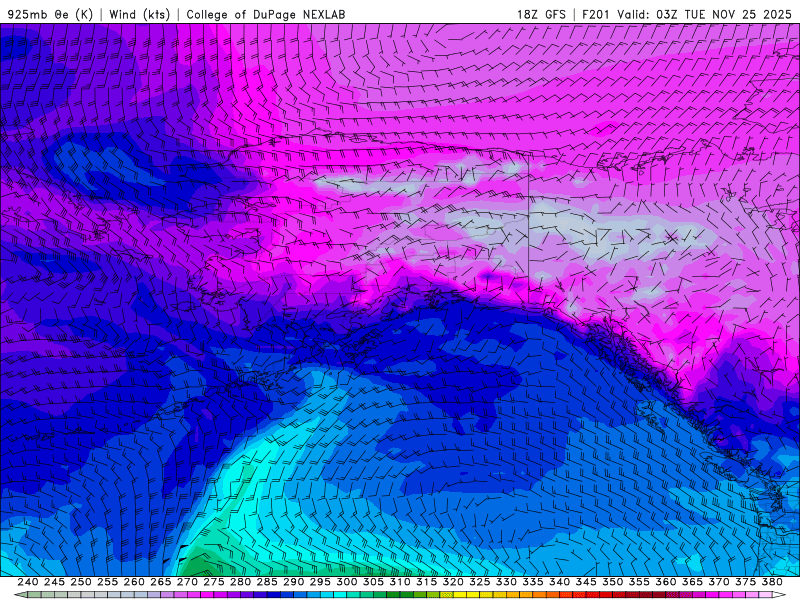
Task: Click the 345 value on color scale
Action: [586, 582]
